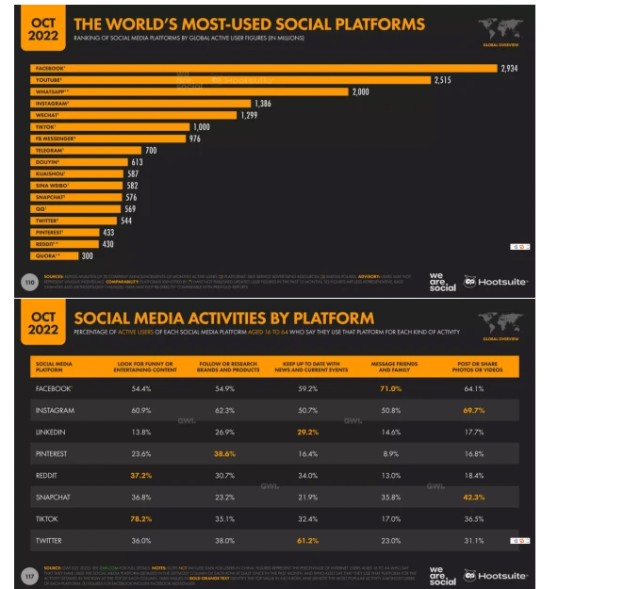Click the Hootsuite logo on the top slide
This screenshot has width=640, height=589.
pyautogui.click(x=495, y=282)
